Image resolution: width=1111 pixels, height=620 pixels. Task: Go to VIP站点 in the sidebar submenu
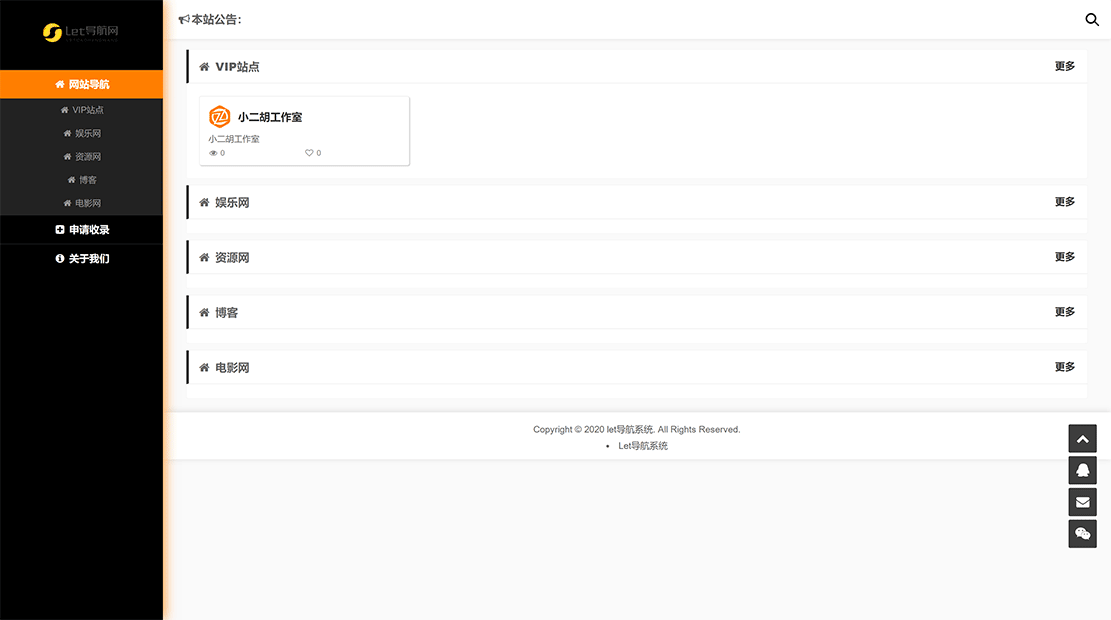pos(82,110)
